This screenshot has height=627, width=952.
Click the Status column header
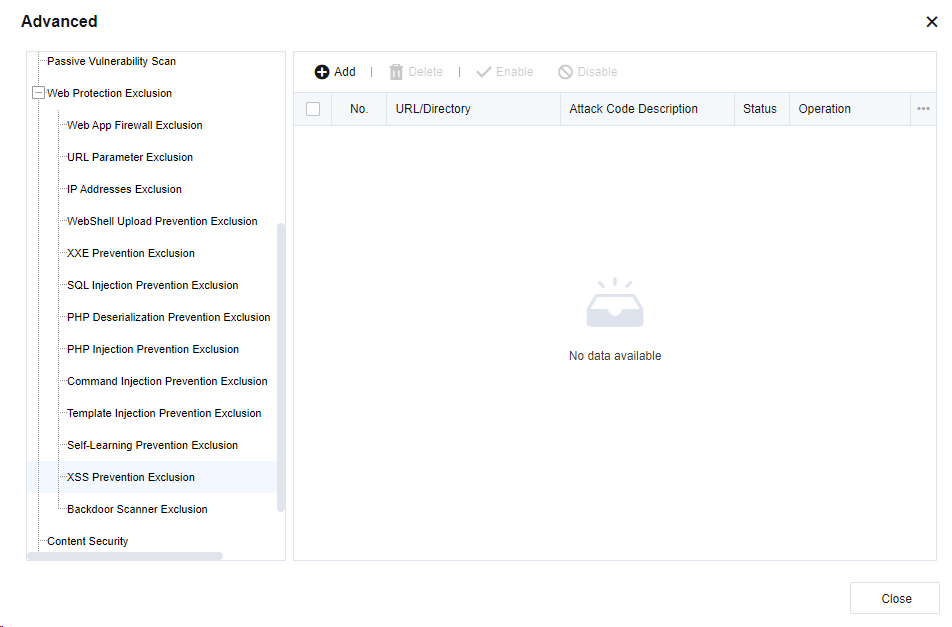[760, 109]
